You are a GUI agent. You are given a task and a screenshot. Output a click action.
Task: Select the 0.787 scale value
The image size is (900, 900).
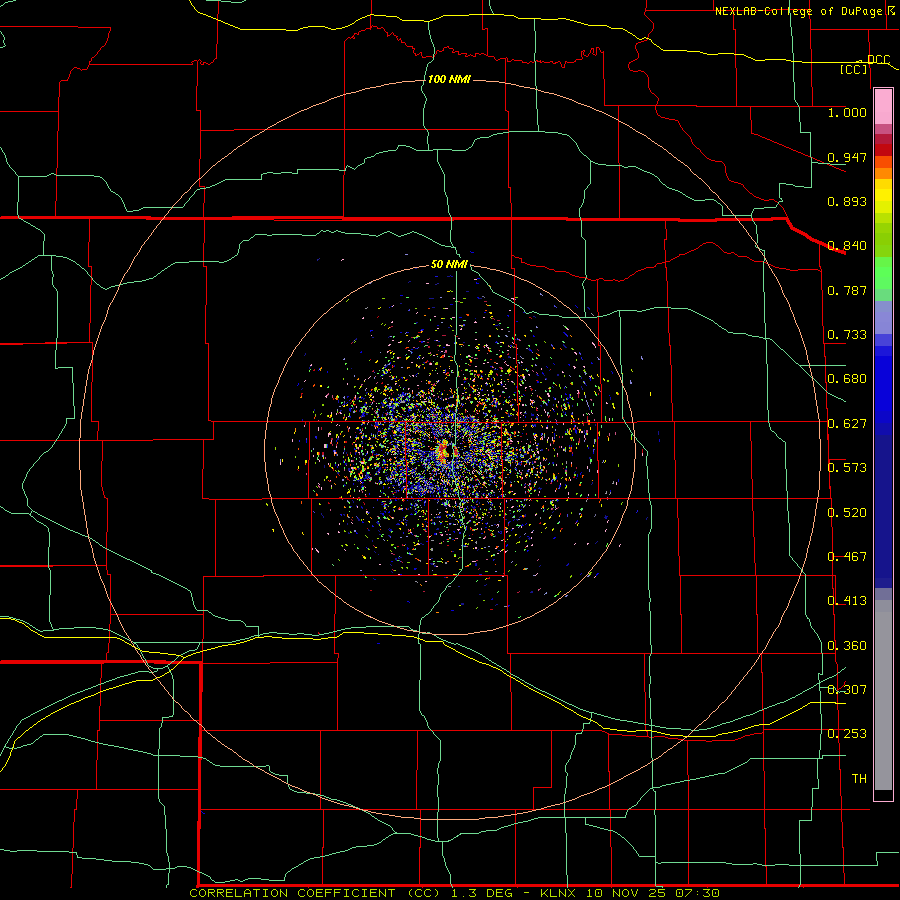click(x=847, y=290)
